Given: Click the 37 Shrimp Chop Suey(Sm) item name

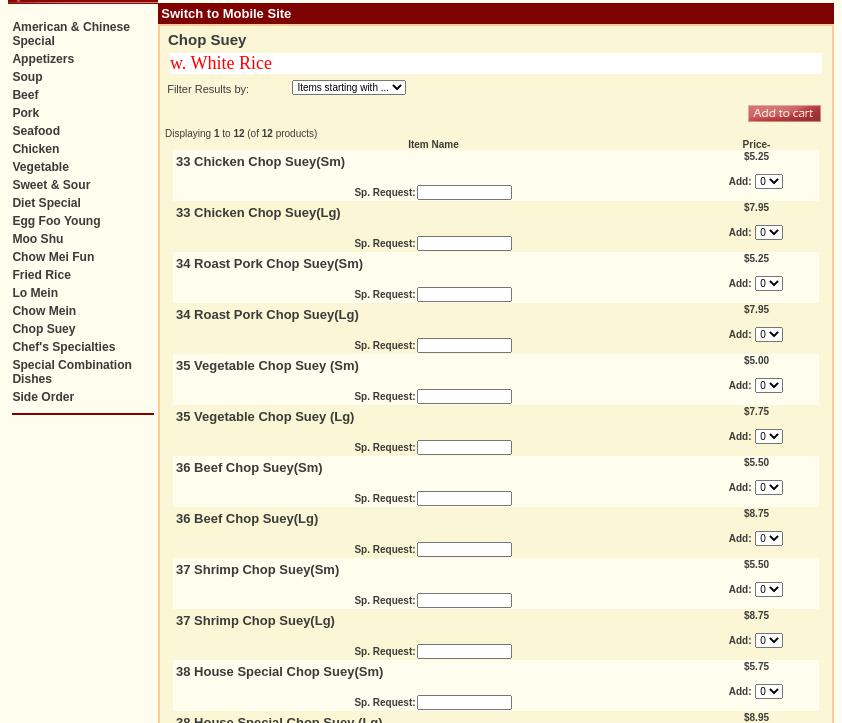Looking at the screenshot, I should (257, 570).
